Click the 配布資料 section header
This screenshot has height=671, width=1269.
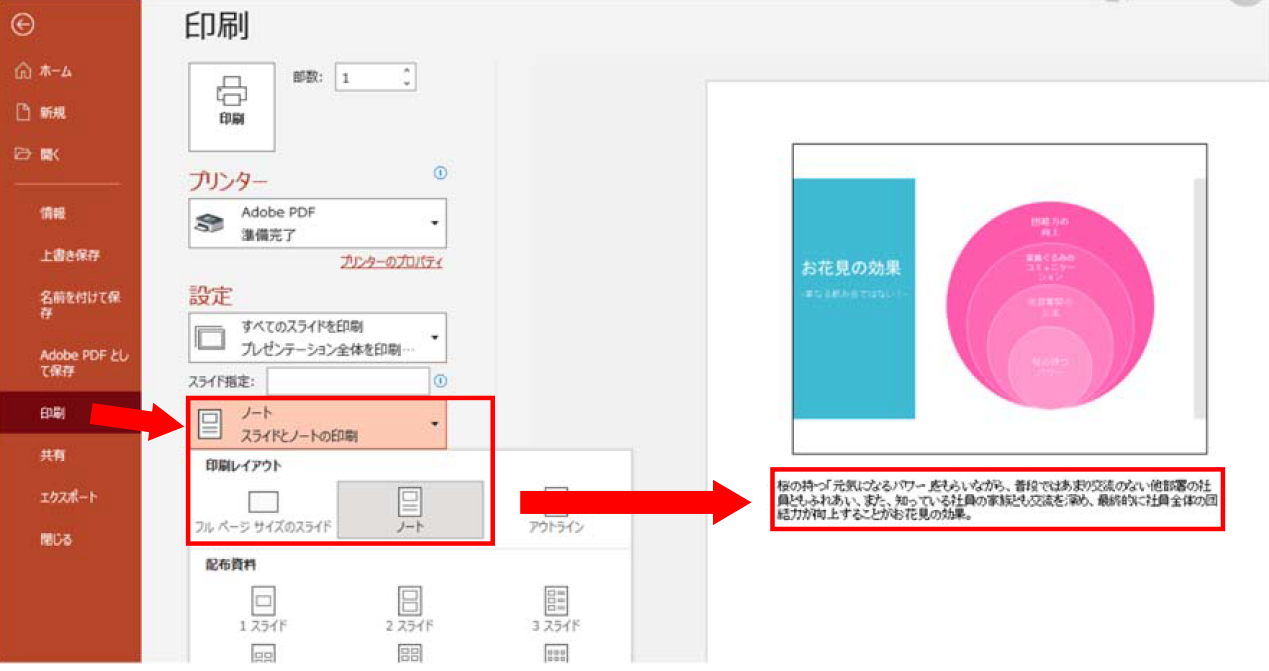tap(230, 564)
